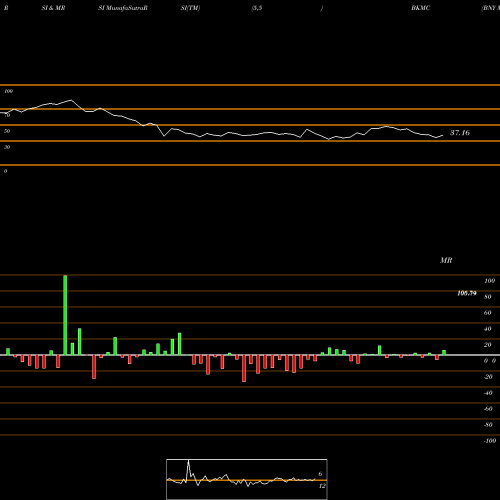Screen dimensions: 500x500
Task: Click the MR axis label -20
Action: tap(488, 377)
